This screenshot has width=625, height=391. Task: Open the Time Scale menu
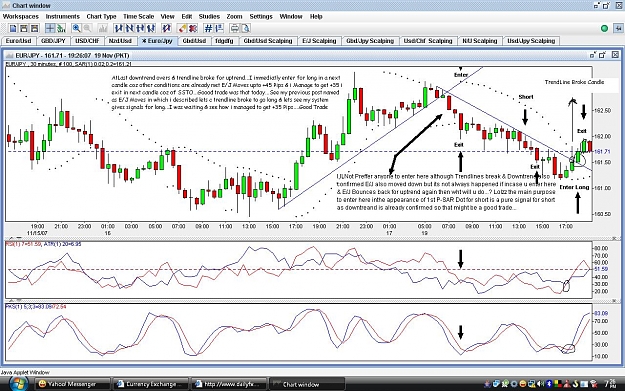138,16
